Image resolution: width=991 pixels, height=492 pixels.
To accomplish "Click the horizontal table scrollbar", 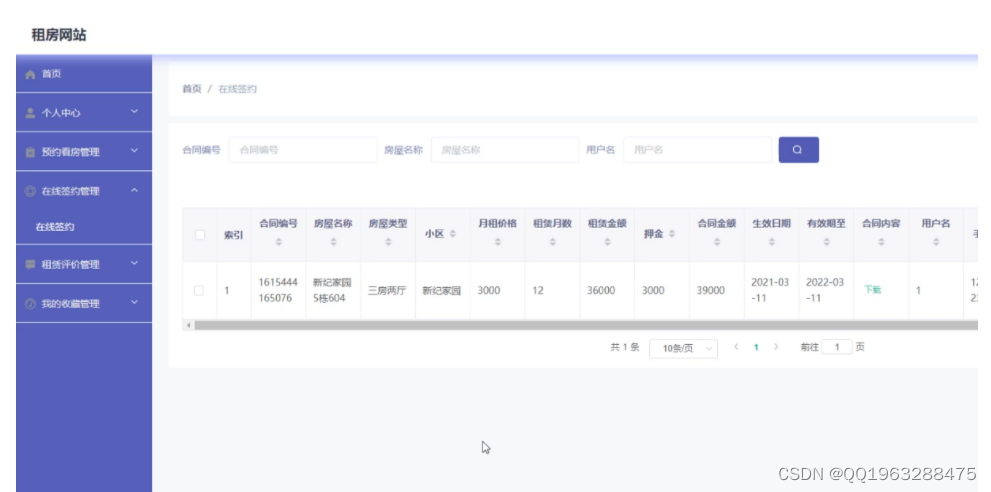I will [580, 325].
